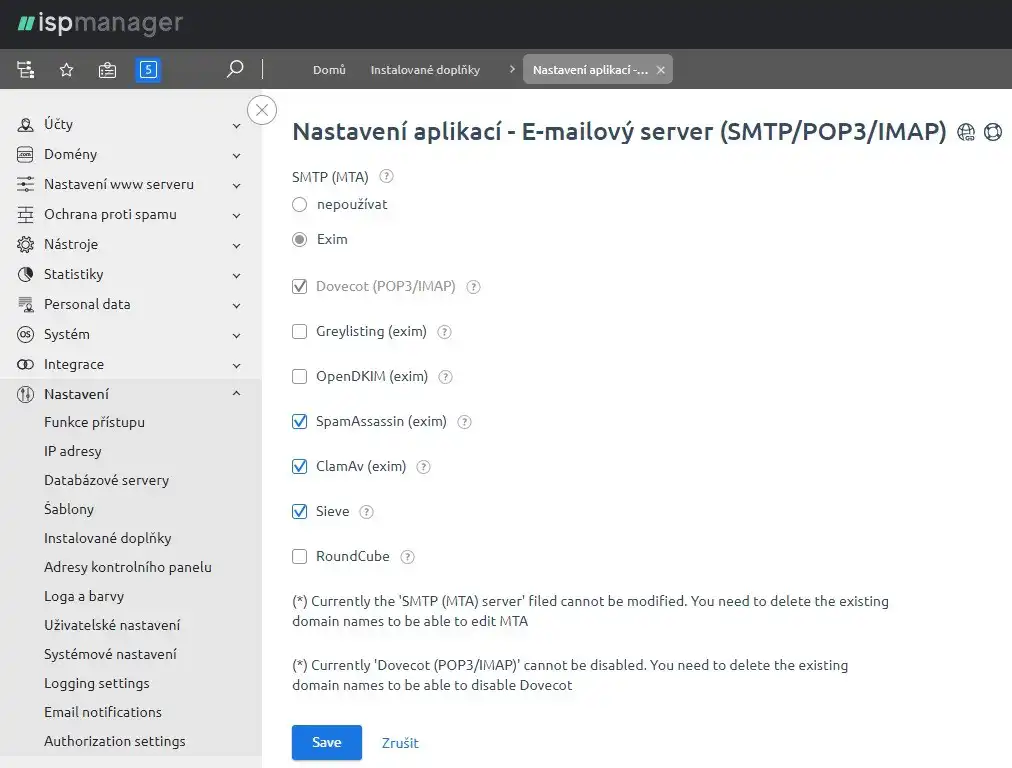Image resolution: width=1012 pixels, height=768 pixels.
Task: Enable the RoundCube checkbox
Action: point(299,556)
